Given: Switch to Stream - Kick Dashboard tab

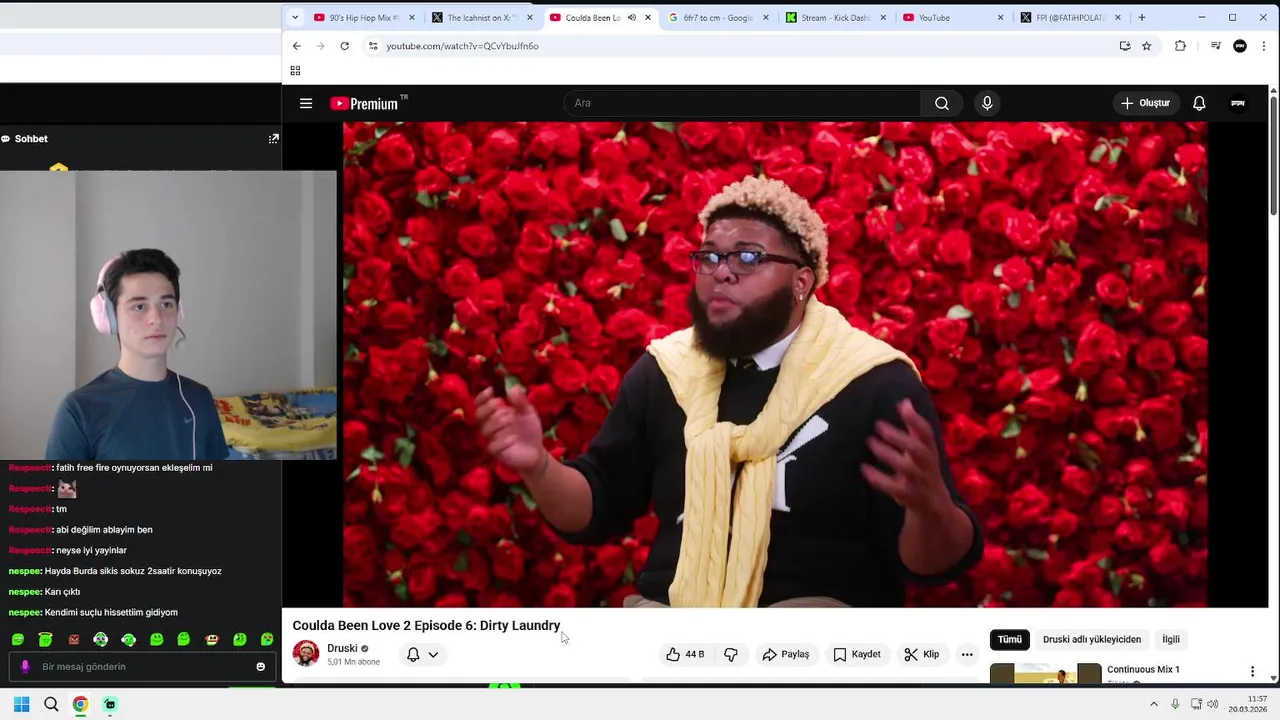Looking at the screenshot, I should tap(836, 17).
